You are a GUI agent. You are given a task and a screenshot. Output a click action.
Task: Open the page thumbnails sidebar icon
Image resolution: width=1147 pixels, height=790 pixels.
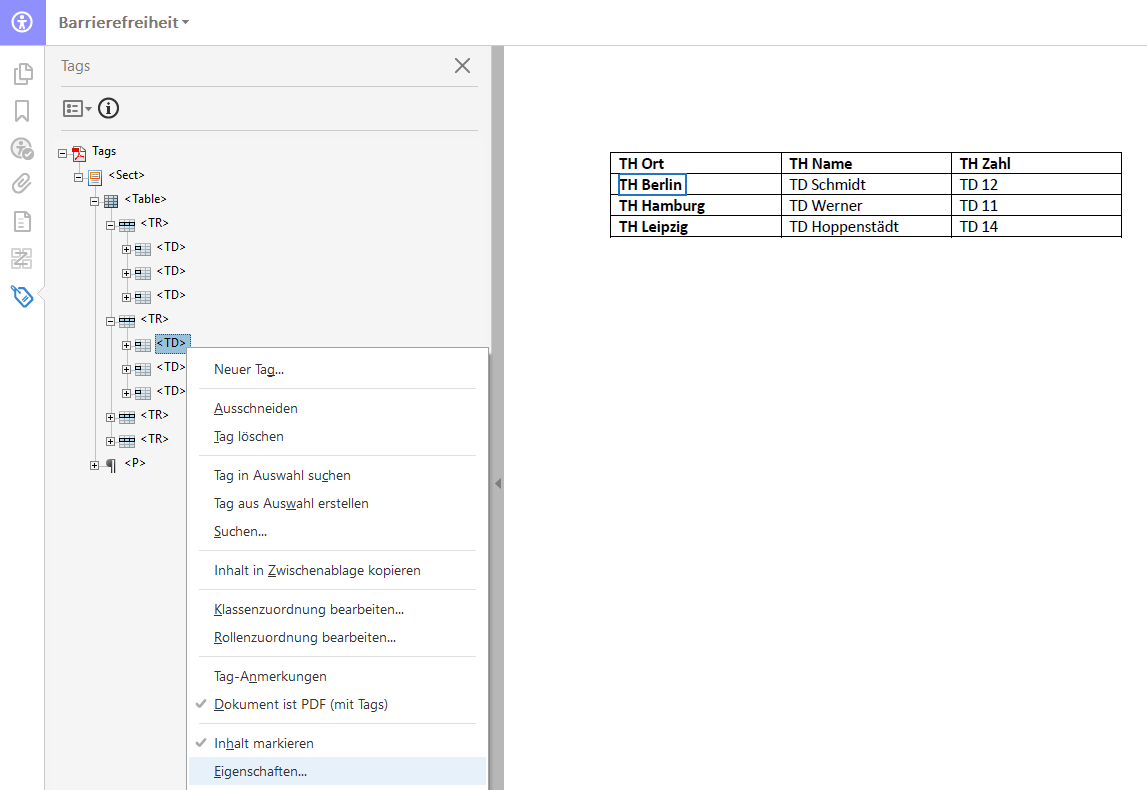22,74
